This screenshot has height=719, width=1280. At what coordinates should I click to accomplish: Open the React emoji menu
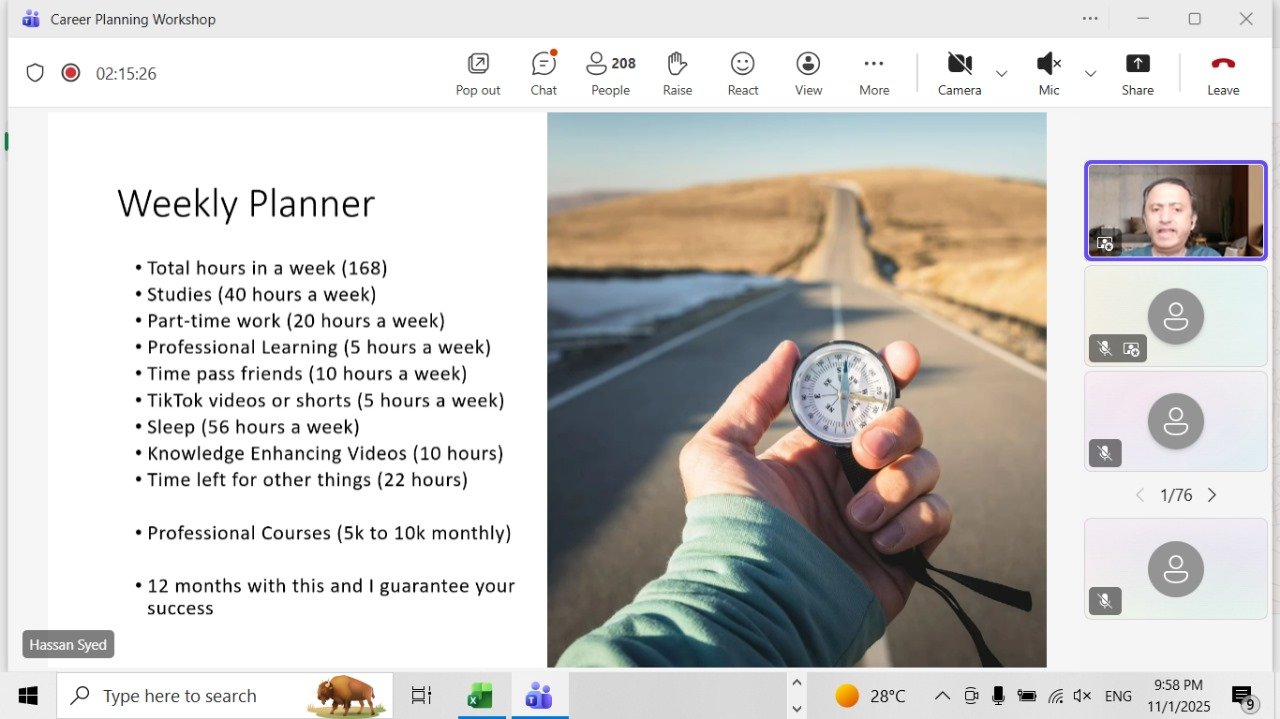coord(742,73)
